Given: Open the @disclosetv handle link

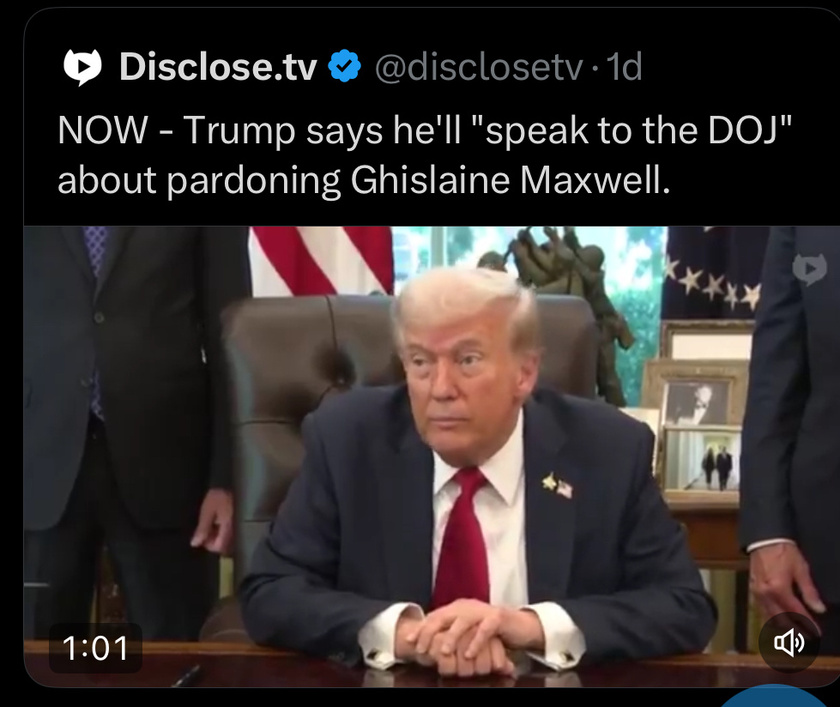Looking at the screenshot, I should coord(478,67).
